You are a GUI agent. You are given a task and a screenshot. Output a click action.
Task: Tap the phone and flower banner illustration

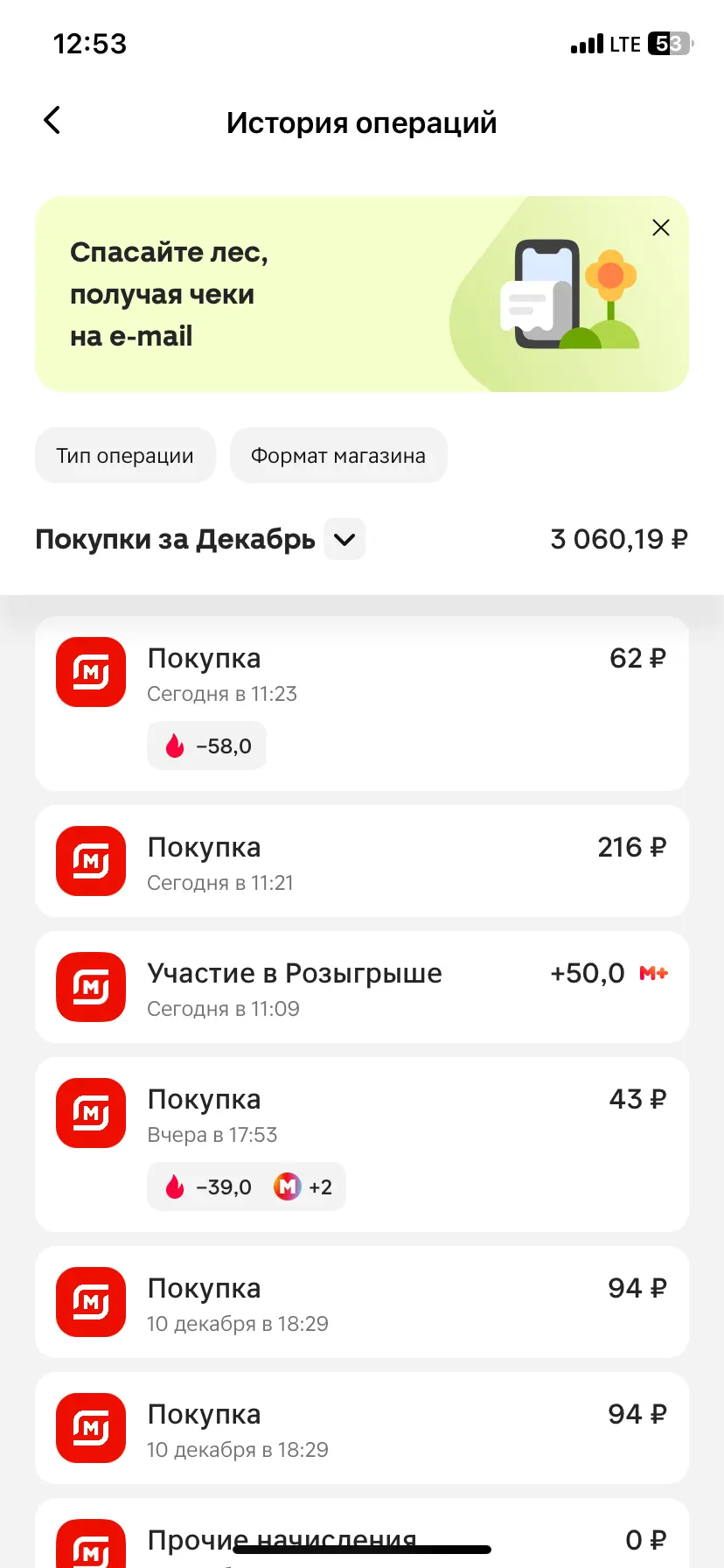570,295
